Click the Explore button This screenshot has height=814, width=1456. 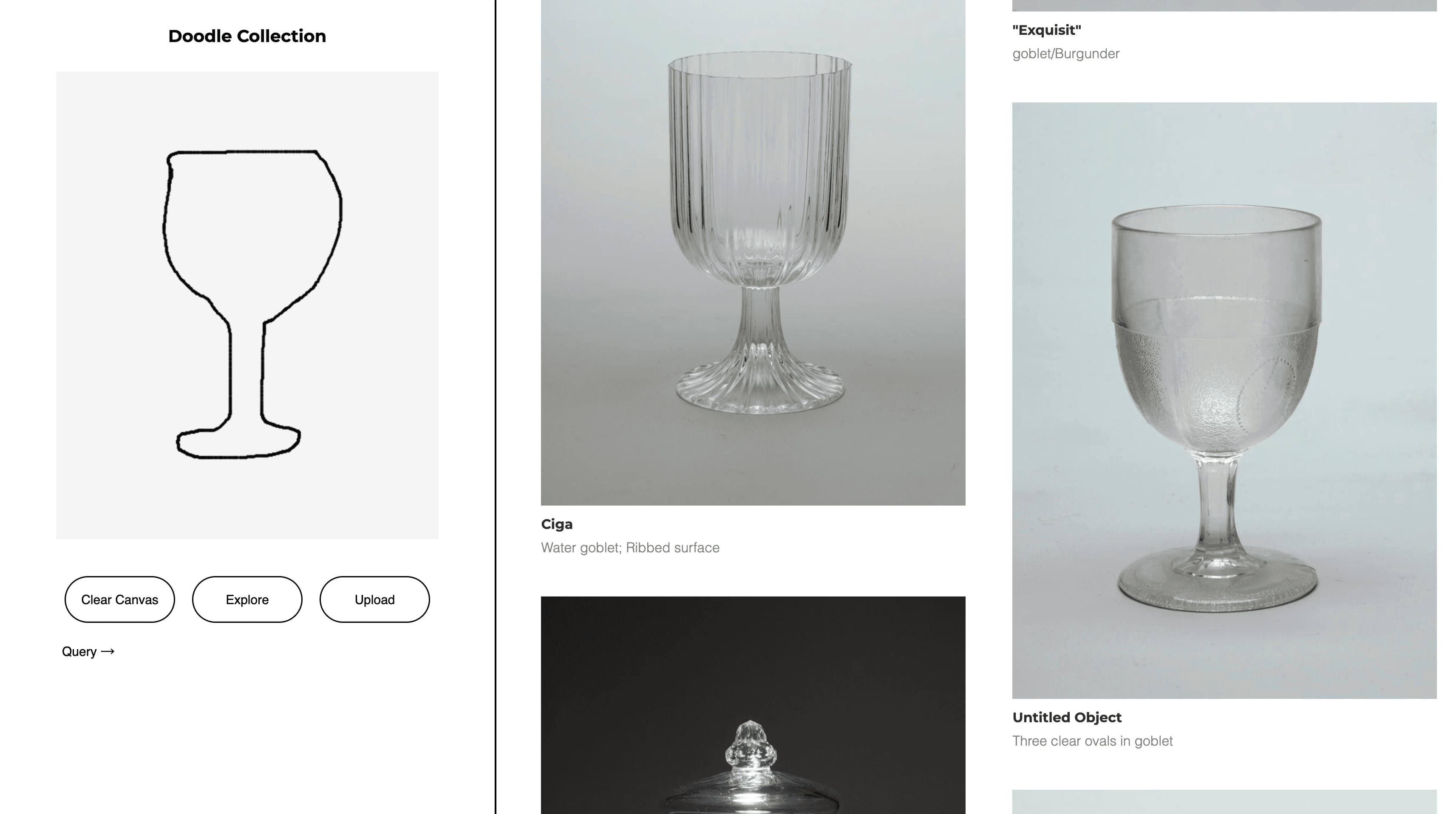point(247,599)
